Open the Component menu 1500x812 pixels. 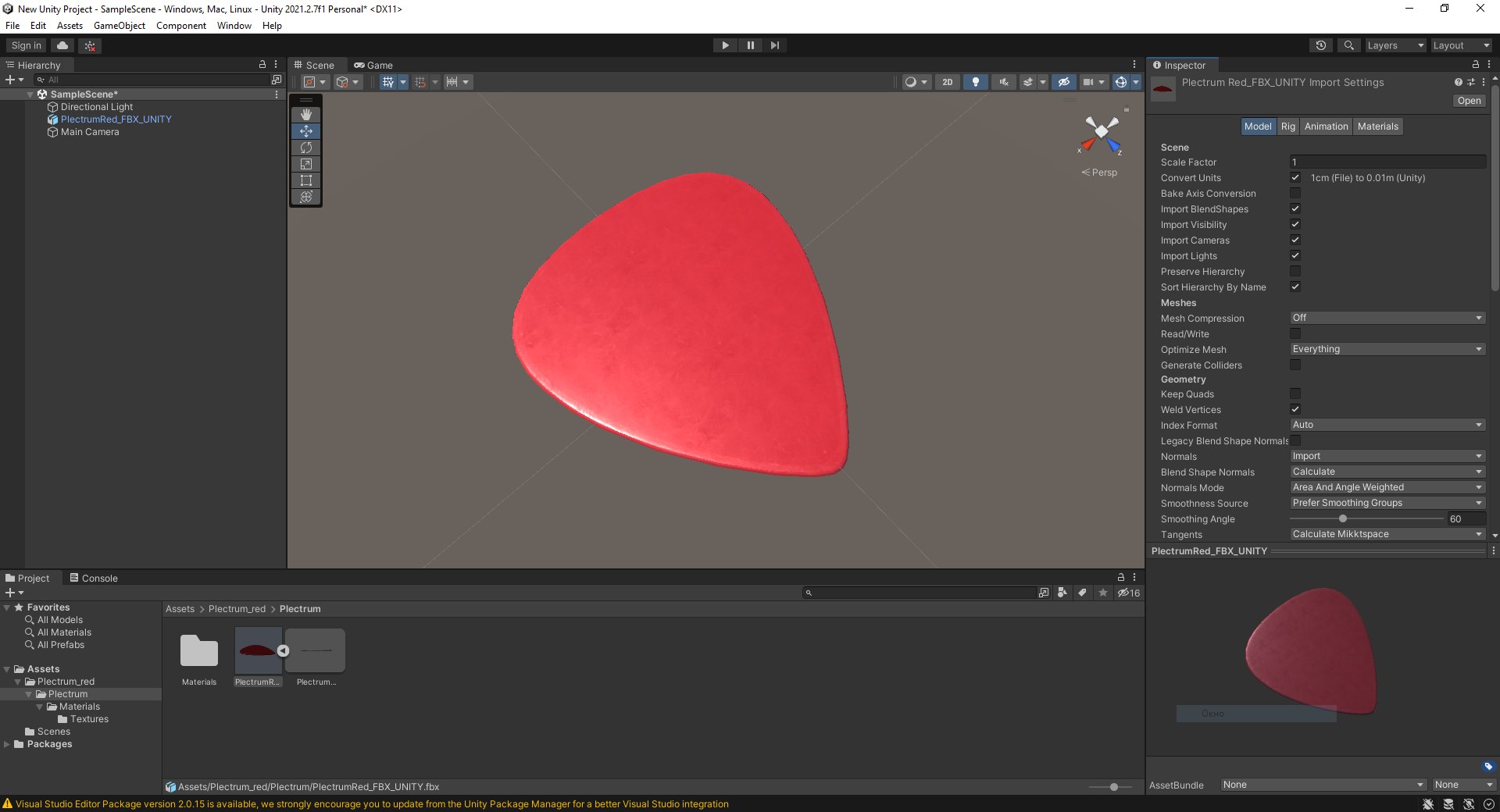pyautogui.click(x=181, y=26)
